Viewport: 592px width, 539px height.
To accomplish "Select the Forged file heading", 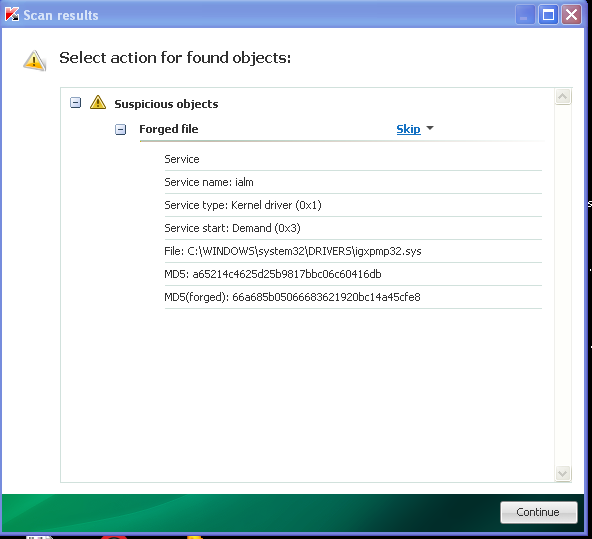I will (169, 129).
